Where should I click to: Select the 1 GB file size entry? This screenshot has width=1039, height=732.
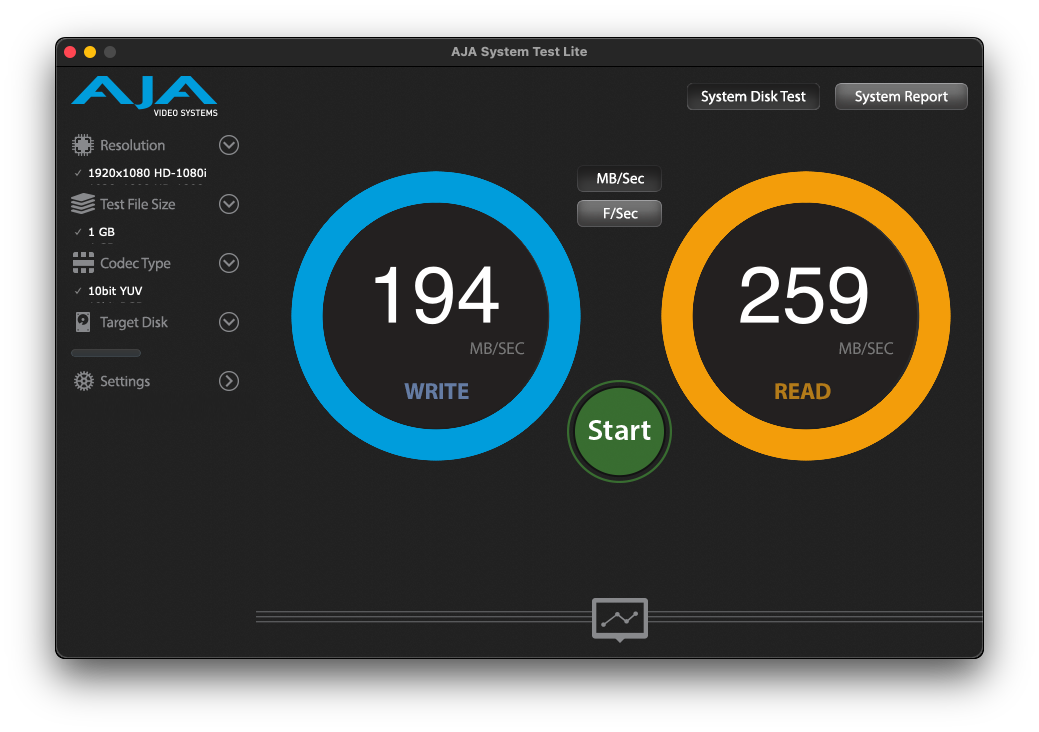[101, 232]
